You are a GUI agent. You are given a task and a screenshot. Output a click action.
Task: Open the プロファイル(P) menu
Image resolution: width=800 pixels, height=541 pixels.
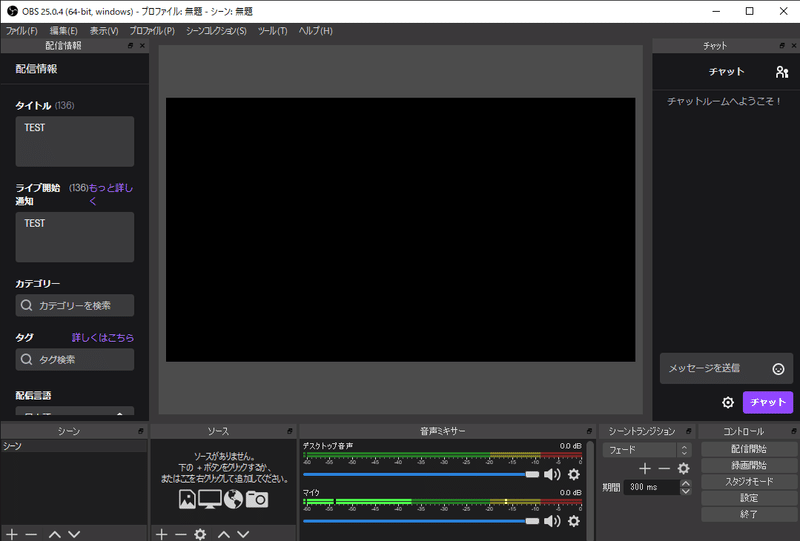[x=152, y=31]
